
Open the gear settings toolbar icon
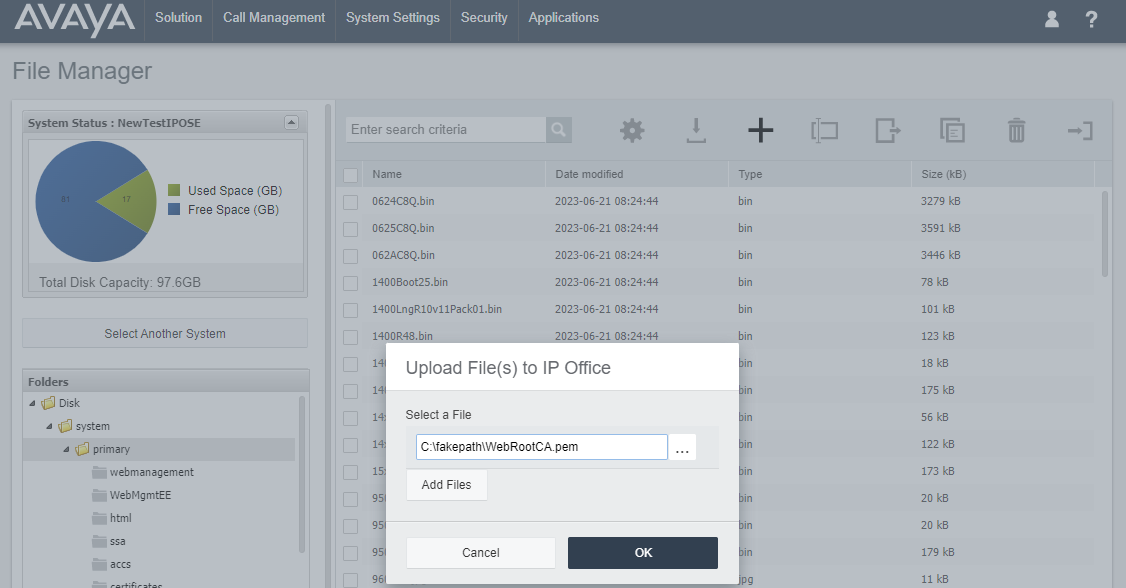click(x=632, y=131)
